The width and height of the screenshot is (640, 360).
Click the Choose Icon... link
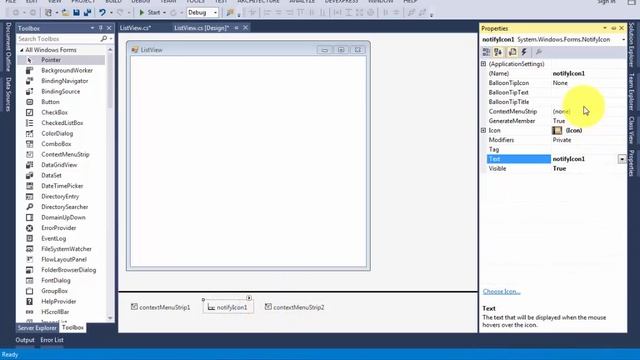click(x=502, y=291)
